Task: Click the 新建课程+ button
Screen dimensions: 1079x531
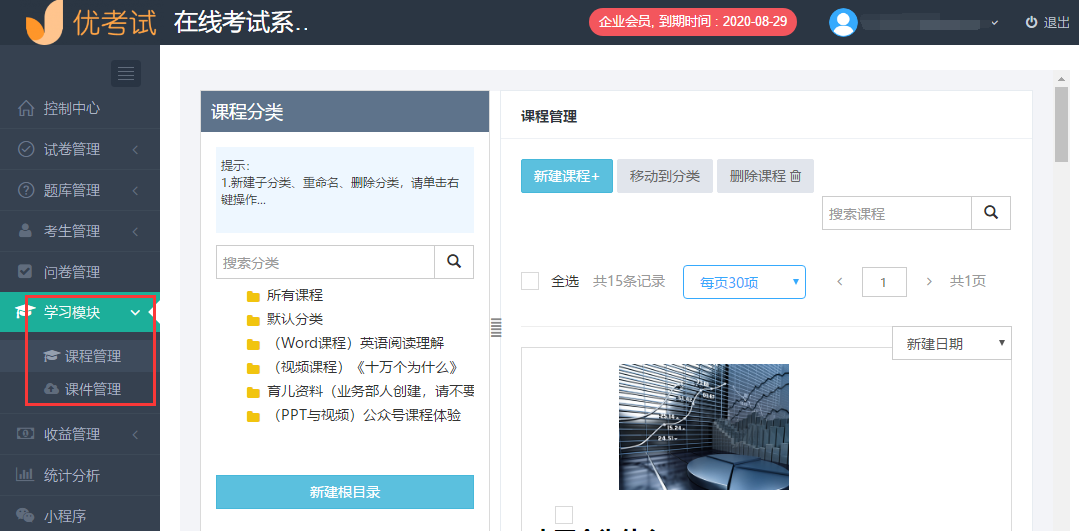Action: tap(567, 175)
